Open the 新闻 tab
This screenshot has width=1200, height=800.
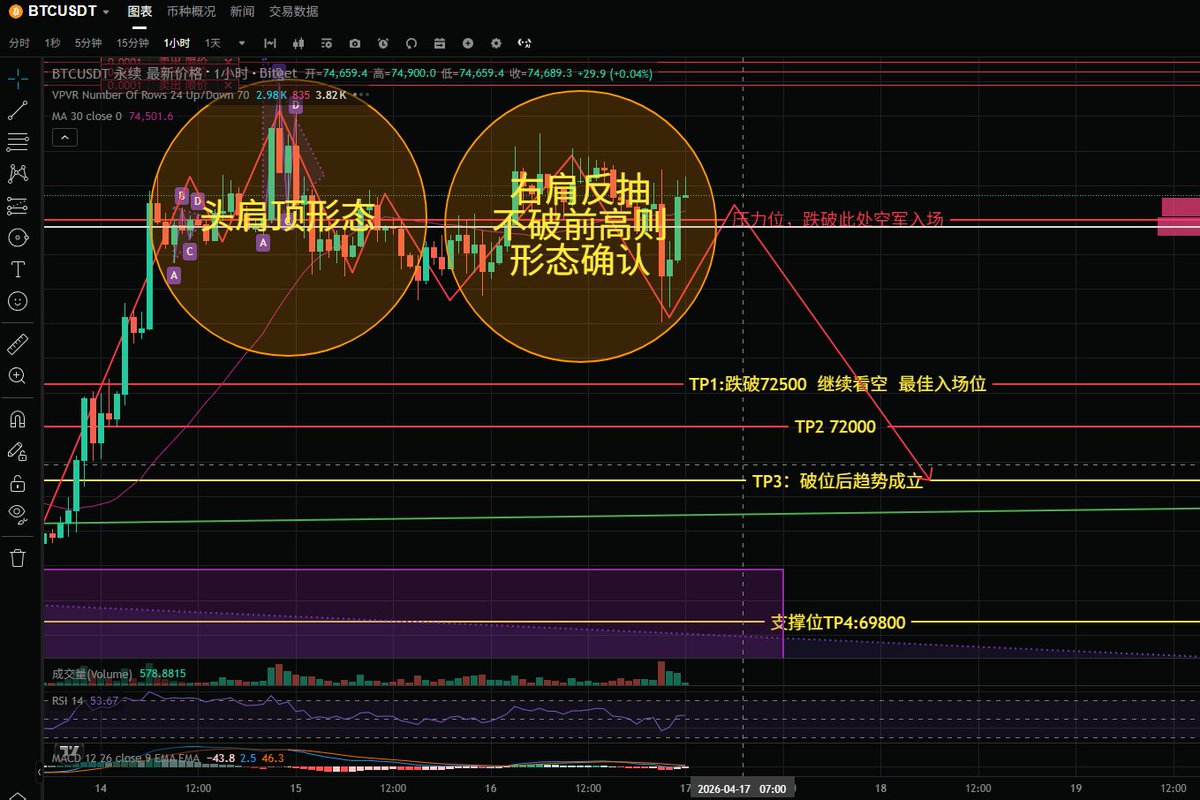(x=241, y=12)
